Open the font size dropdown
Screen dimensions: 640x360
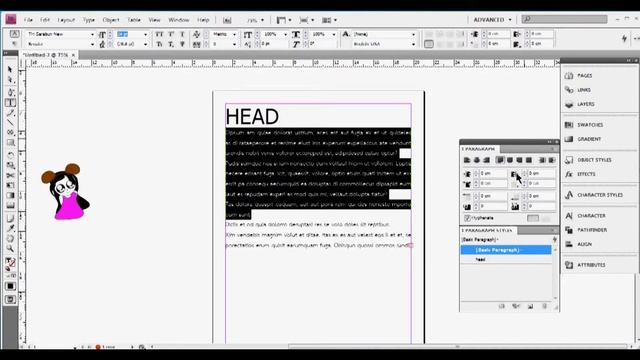pyautogui.click(x=145, y=34)
